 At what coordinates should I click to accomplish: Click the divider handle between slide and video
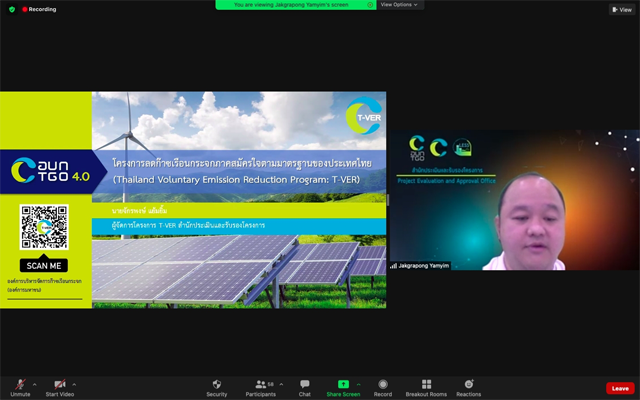(x=388, y=200)
